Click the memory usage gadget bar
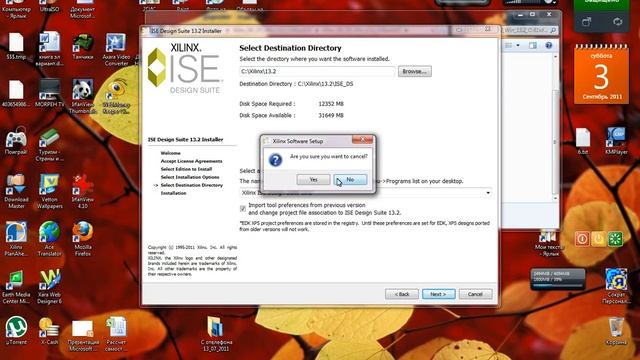The width and height of the screenshot is (640, 360). tap(558, 279)
